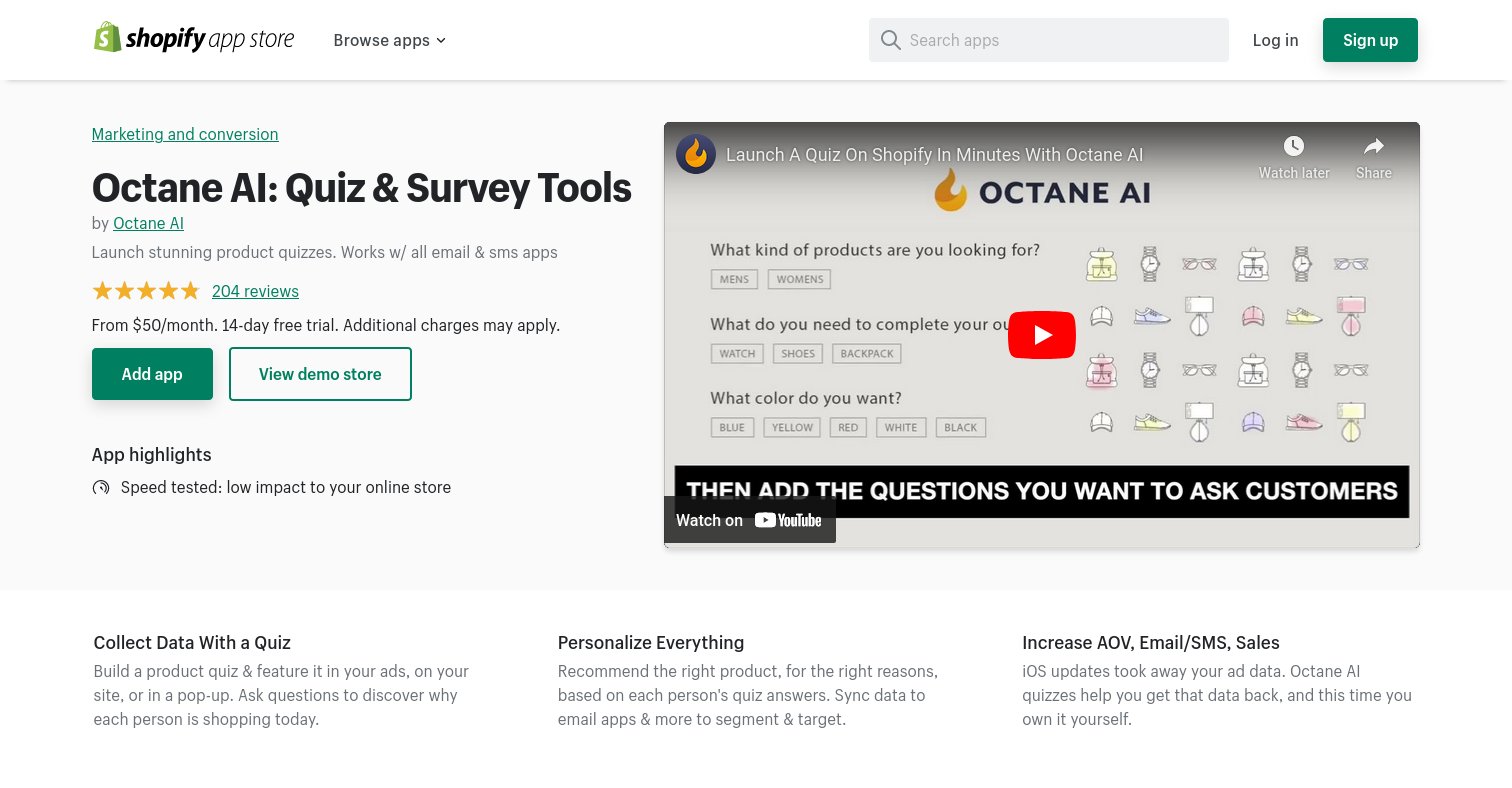Click the five-star rating icons
Viewport: 1512px width, 788px height.
pyautogui.click(x=146, y=291)
